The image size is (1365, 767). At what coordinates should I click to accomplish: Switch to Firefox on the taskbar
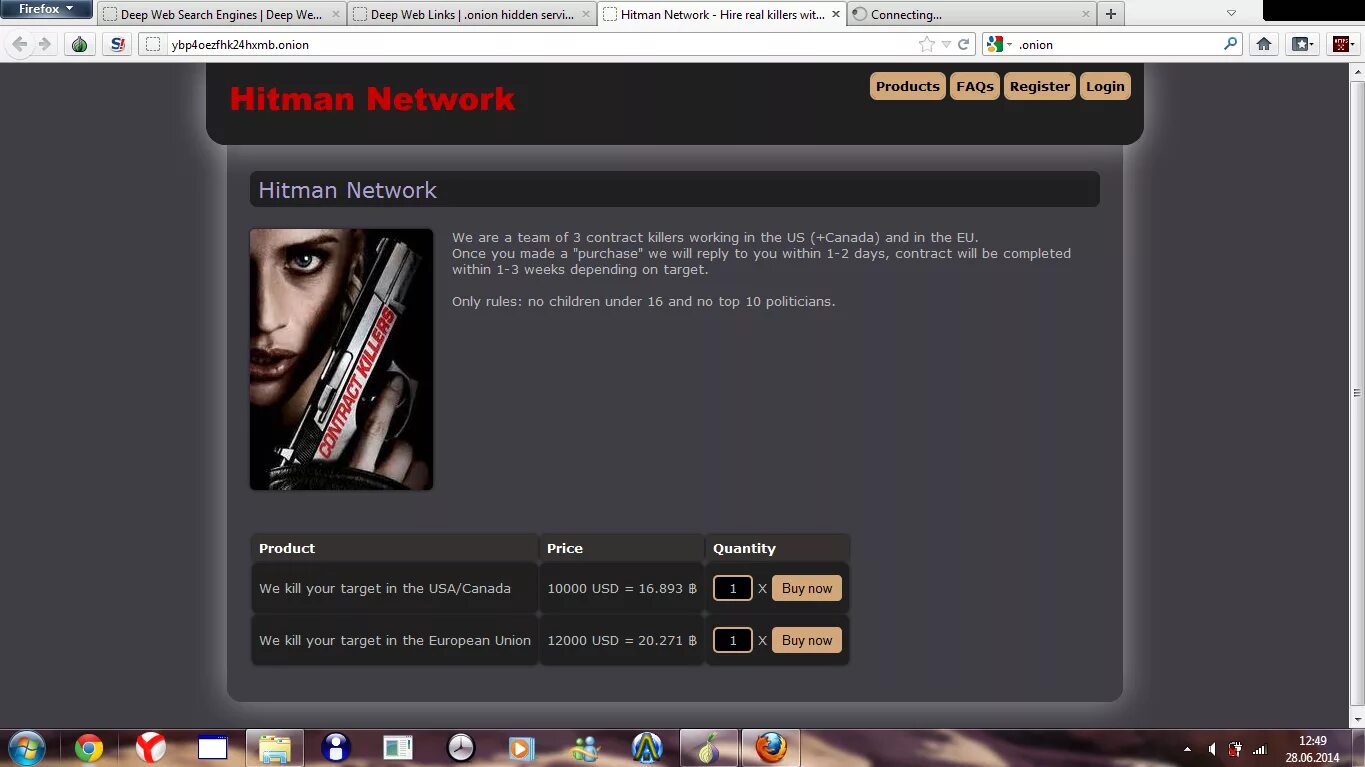[770, 748]
